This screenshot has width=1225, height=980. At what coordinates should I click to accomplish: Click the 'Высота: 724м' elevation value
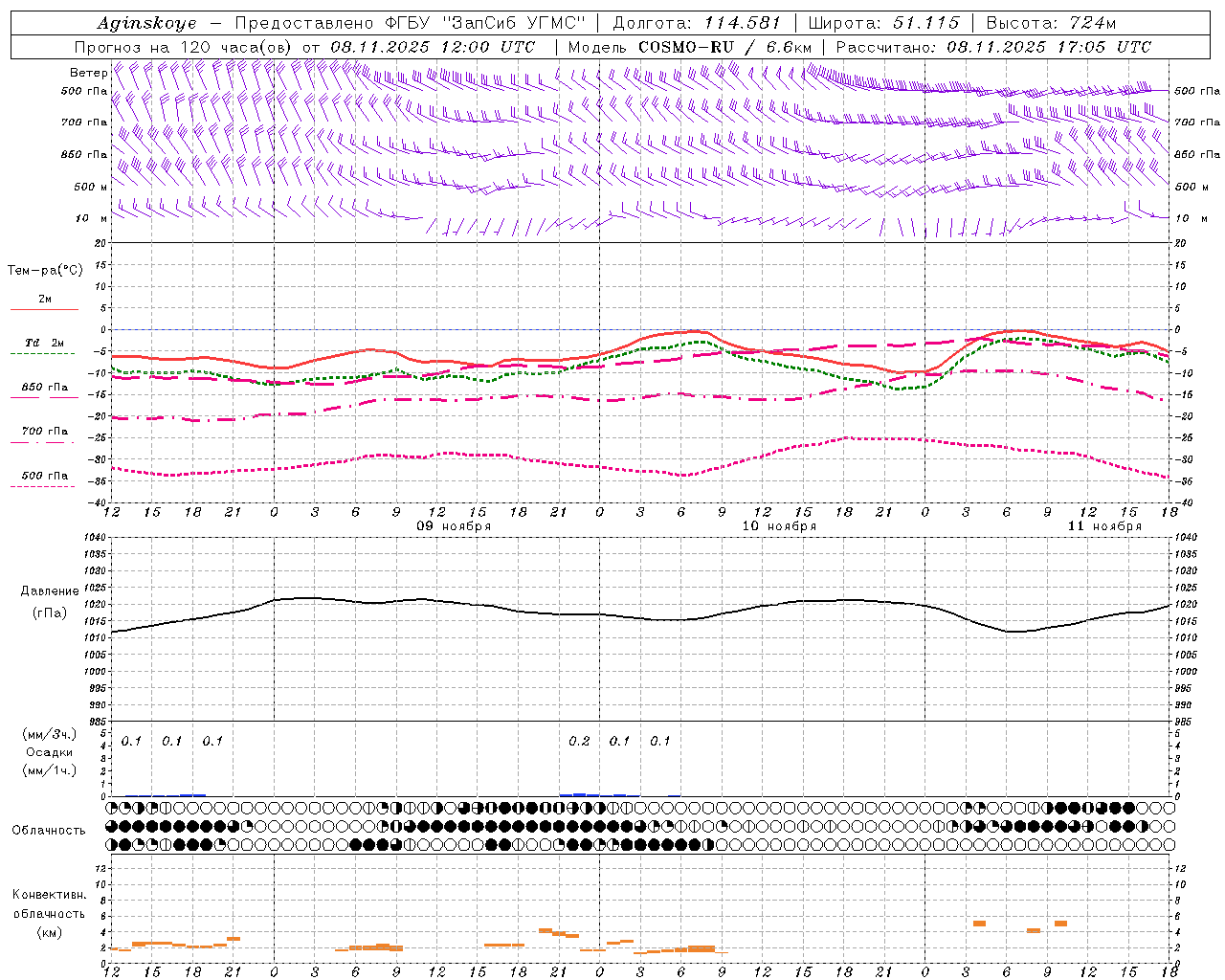pyautogui.click(x=1051, y=23)
